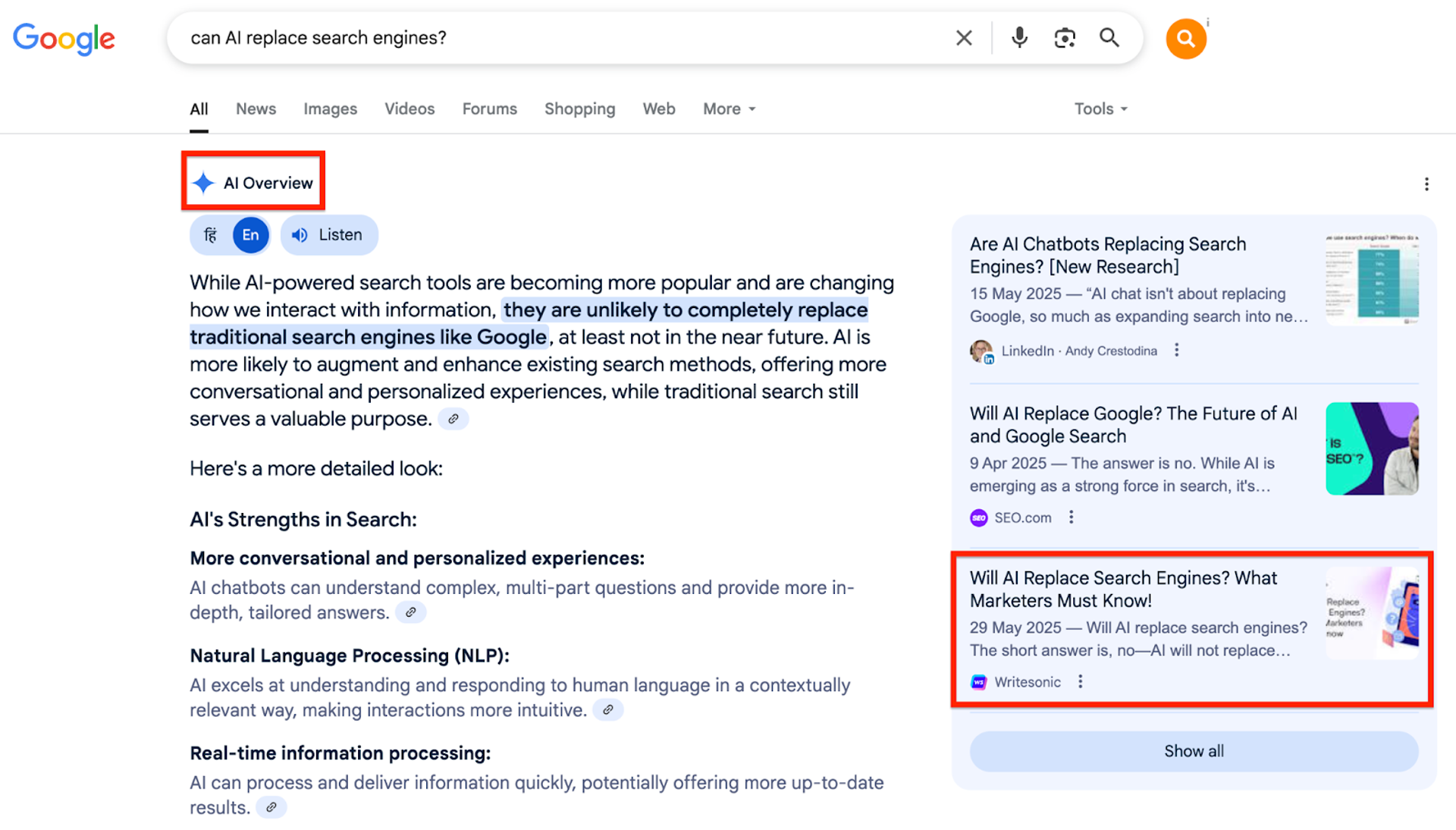
Task: Open three-dot menu next to Writesonic source
Action: (1081, 682)
